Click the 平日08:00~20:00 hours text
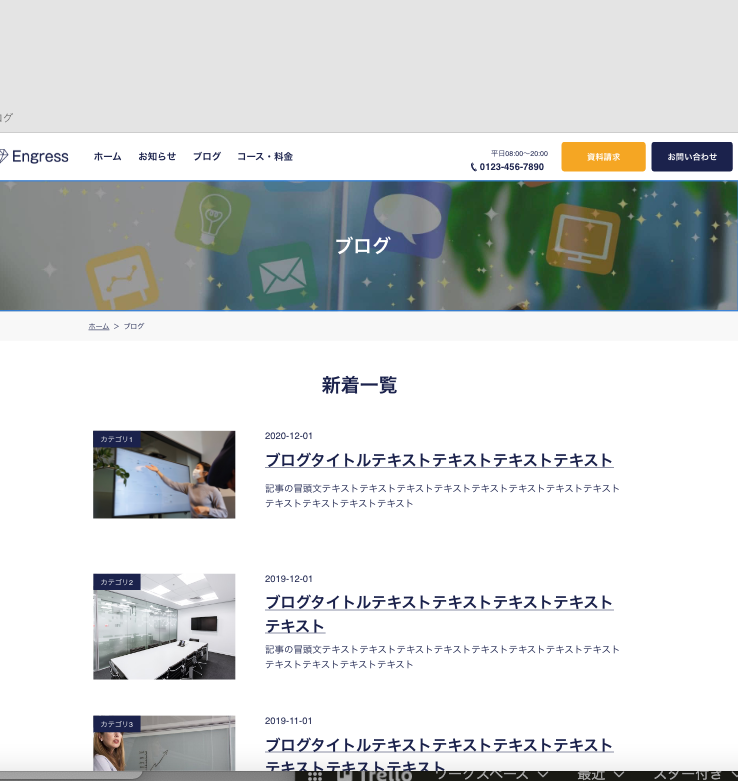The image size is (738, 781). coord(519,153)
